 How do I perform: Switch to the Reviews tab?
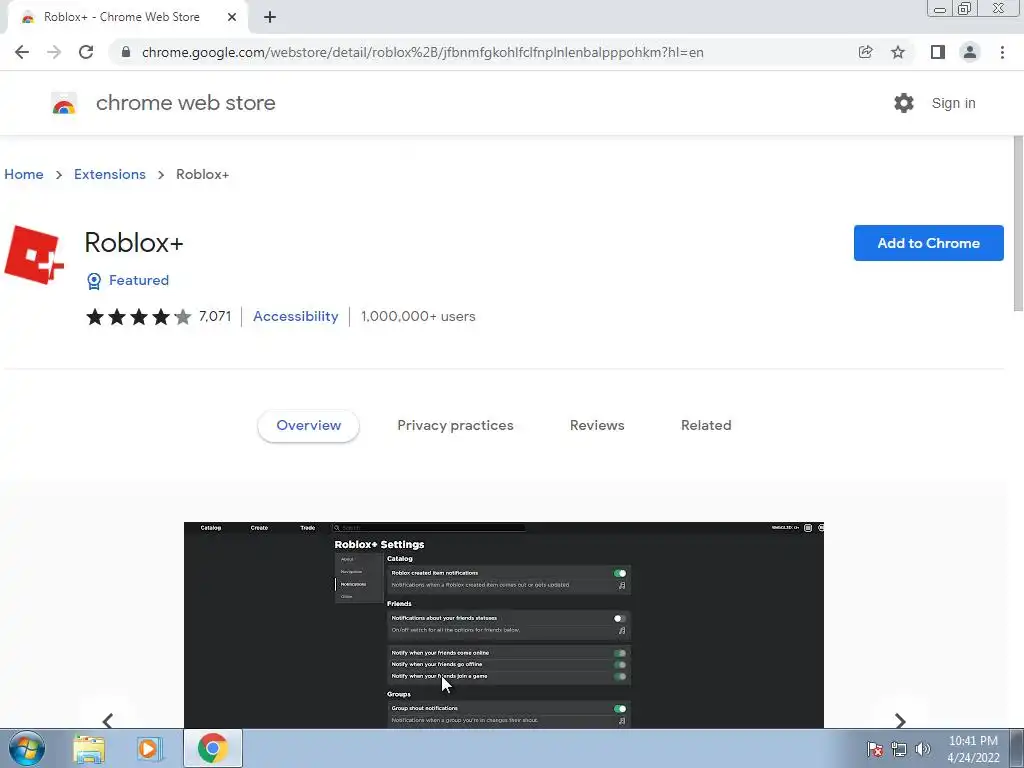tap(597, 425)
